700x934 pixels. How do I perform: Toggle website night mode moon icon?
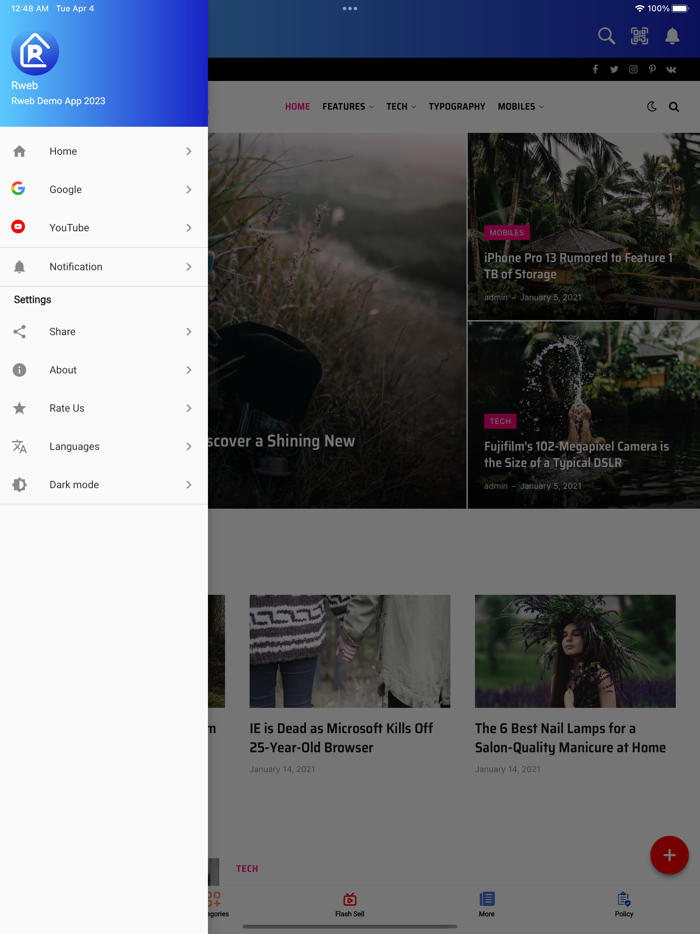[x=652, y=107]
